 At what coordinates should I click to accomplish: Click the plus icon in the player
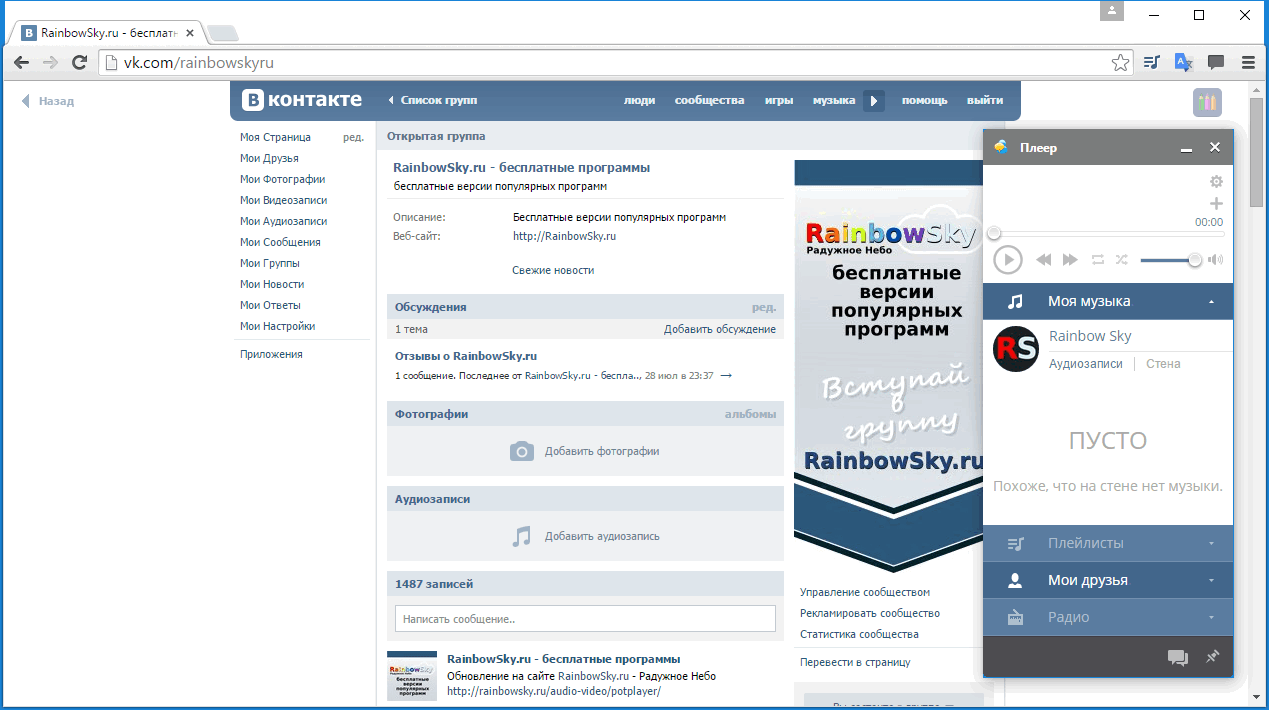(x=1216, y=204)
